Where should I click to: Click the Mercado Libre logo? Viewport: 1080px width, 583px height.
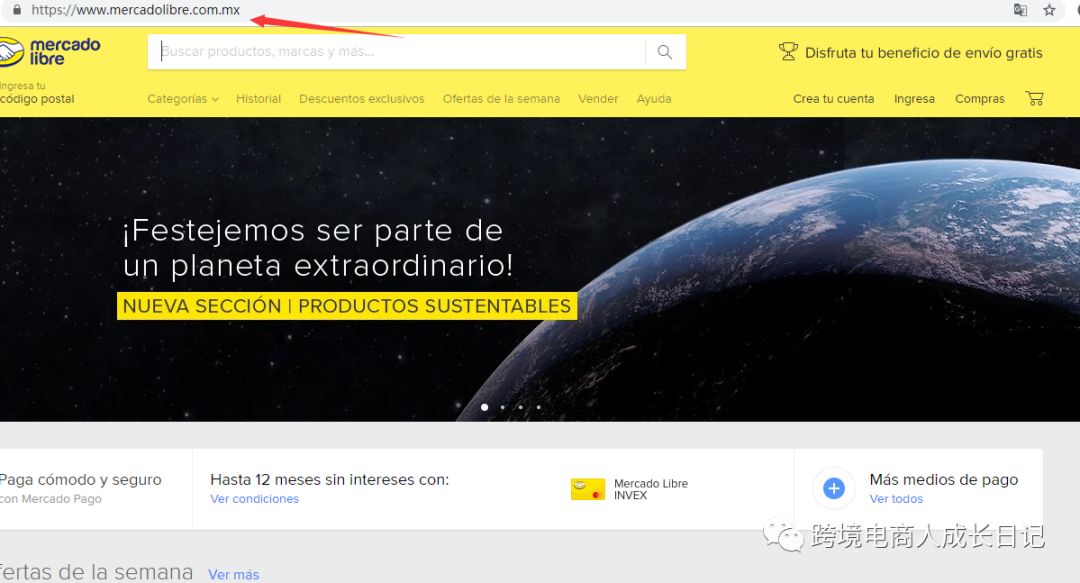click(50, 52)
